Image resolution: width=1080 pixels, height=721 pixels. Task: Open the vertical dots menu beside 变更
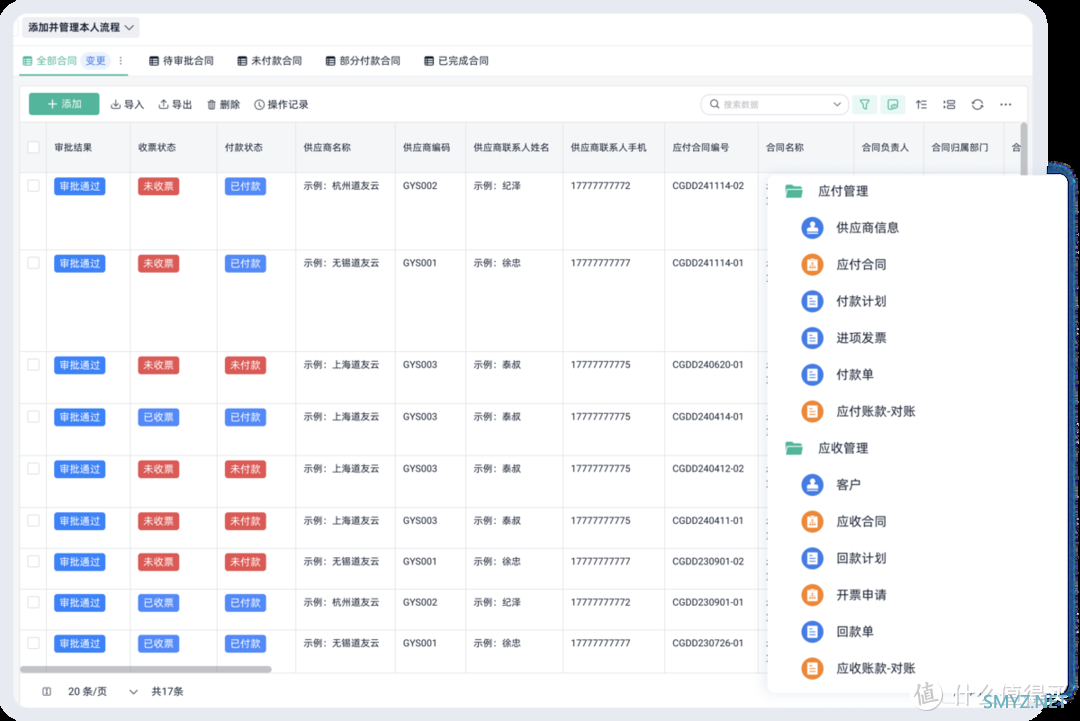click(x=121, y=61)
